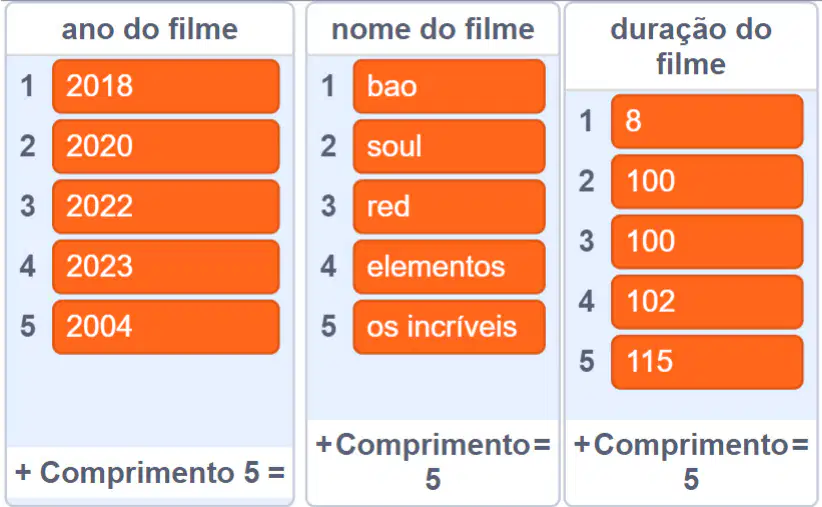Select the 2018 item in ano do filme
This screenshot has width=822, height=507.
tap(166, 86)
